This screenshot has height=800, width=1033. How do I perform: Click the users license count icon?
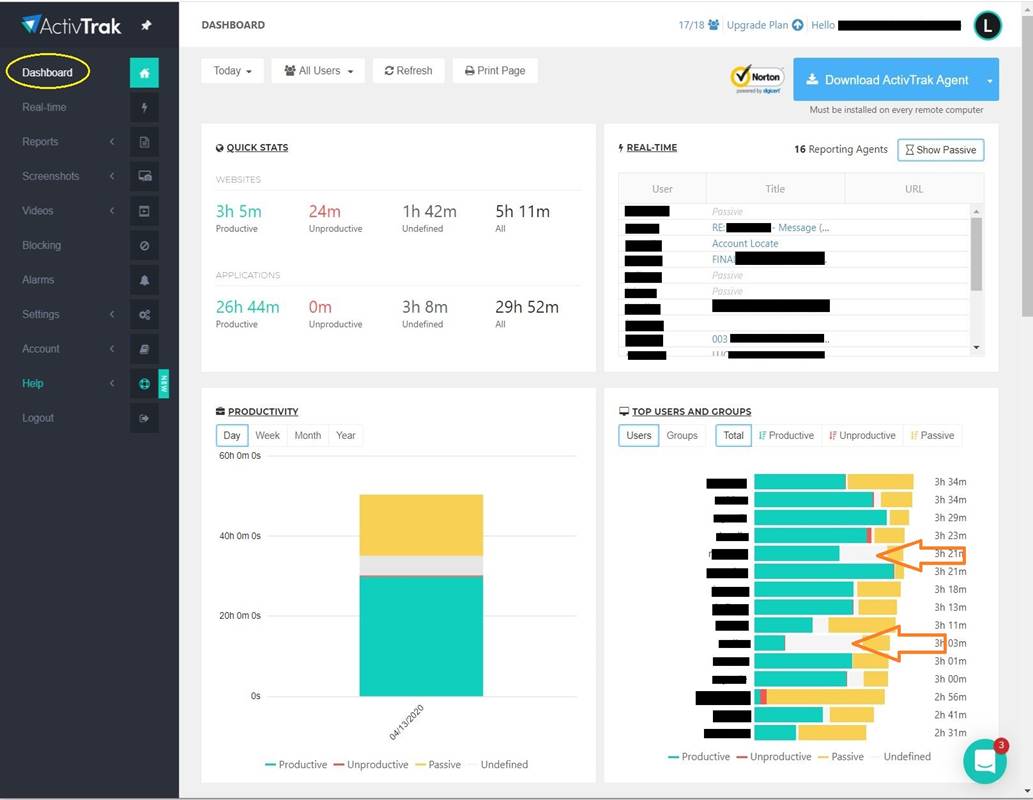[x=713, y=25]
